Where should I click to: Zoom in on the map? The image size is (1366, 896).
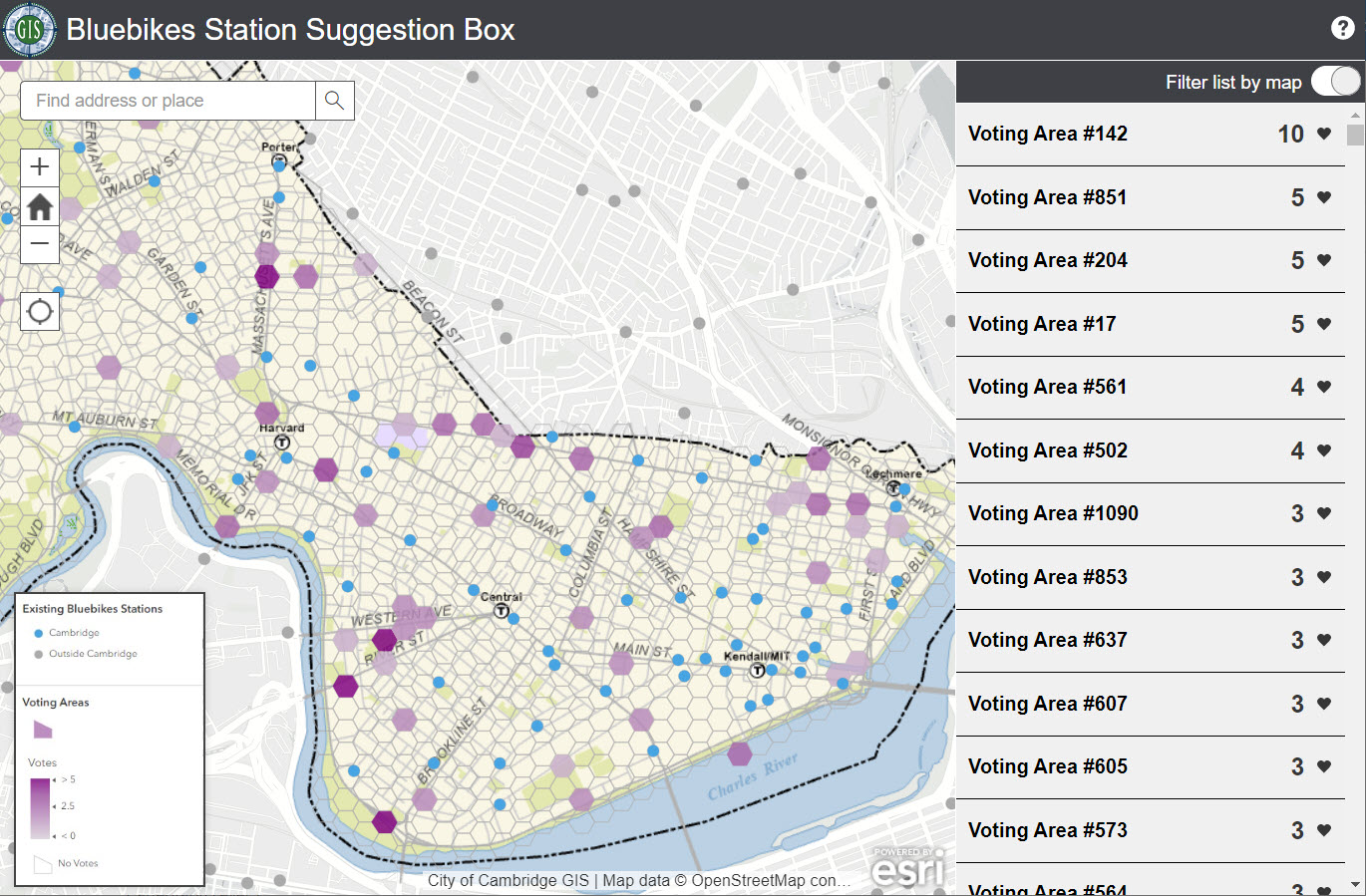pyautogui.click(x=40, y=167)
